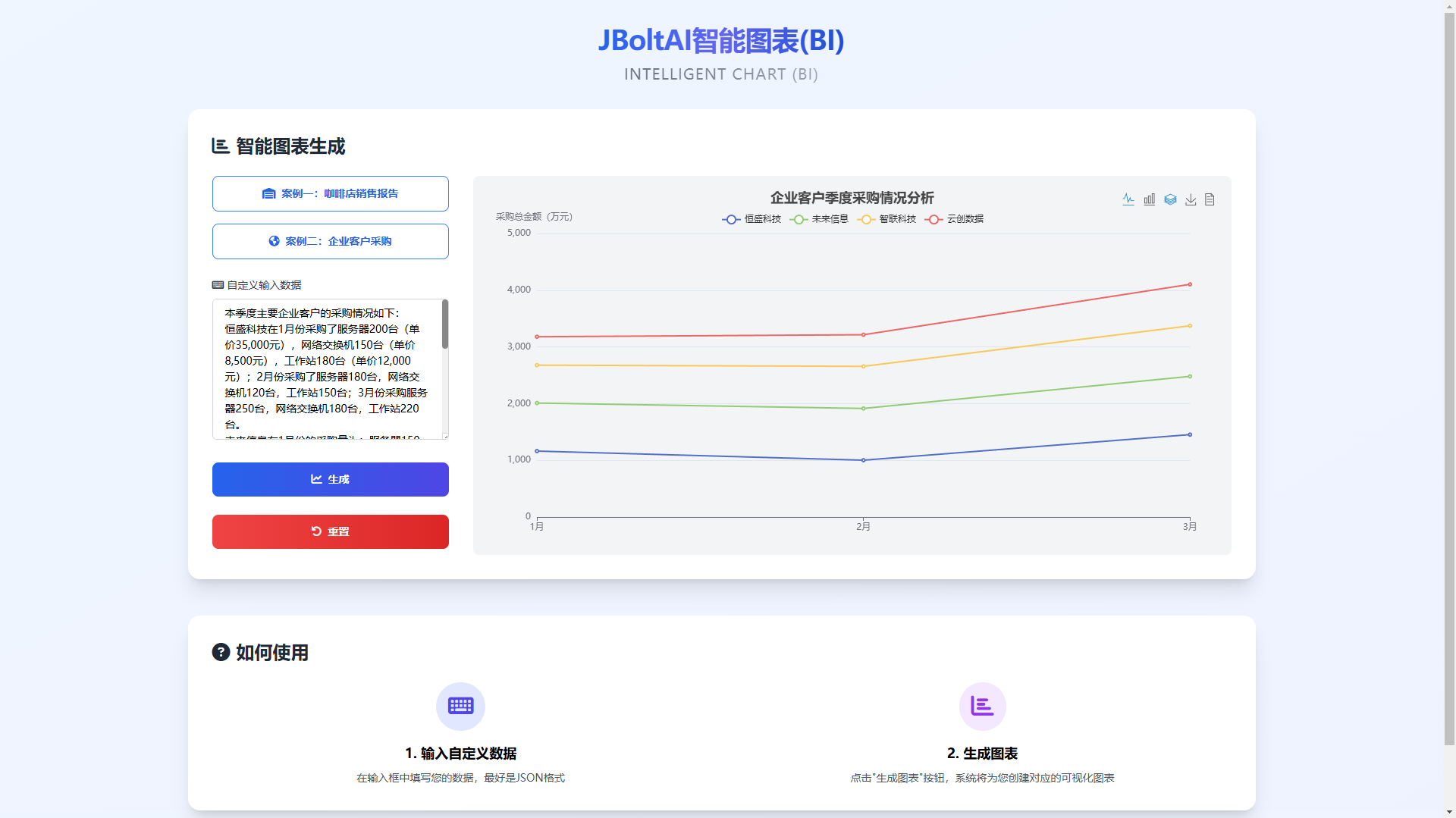Click the 5,000 y-axis label
Image resolution: width=1456 pixels, height=818 pixels.
(x=519, y=233)
